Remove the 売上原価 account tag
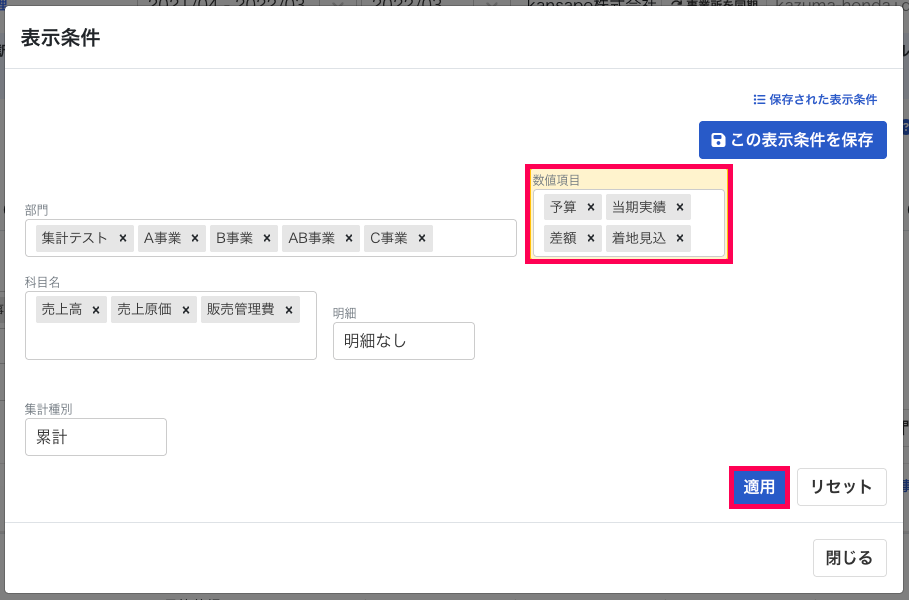This screenshot has height=600, width=909. coord(186,310)
